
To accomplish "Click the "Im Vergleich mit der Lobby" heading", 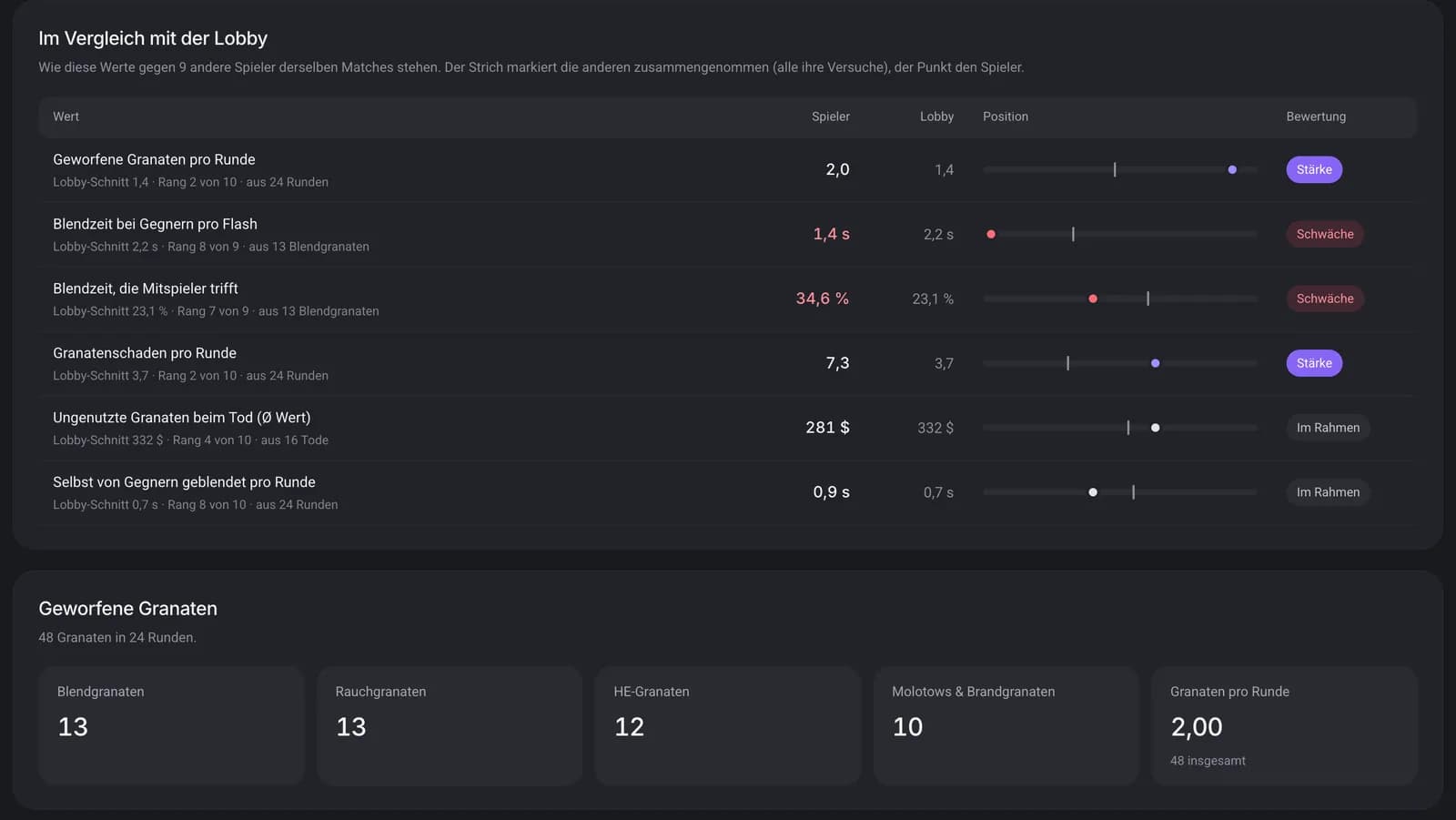I will pos(153,38).
